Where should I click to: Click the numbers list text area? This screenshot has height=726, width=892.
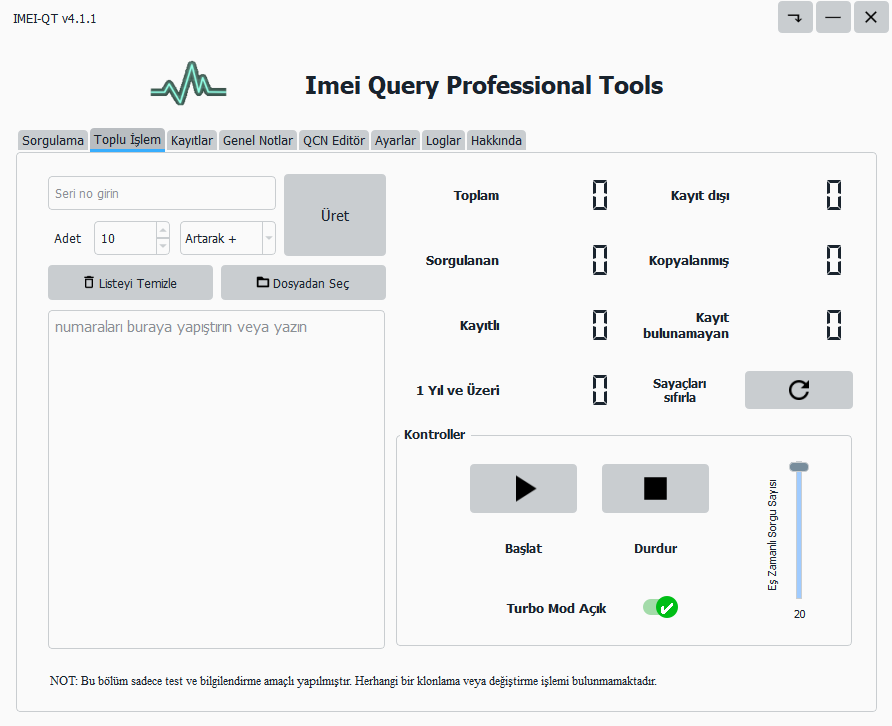point(216,478)
